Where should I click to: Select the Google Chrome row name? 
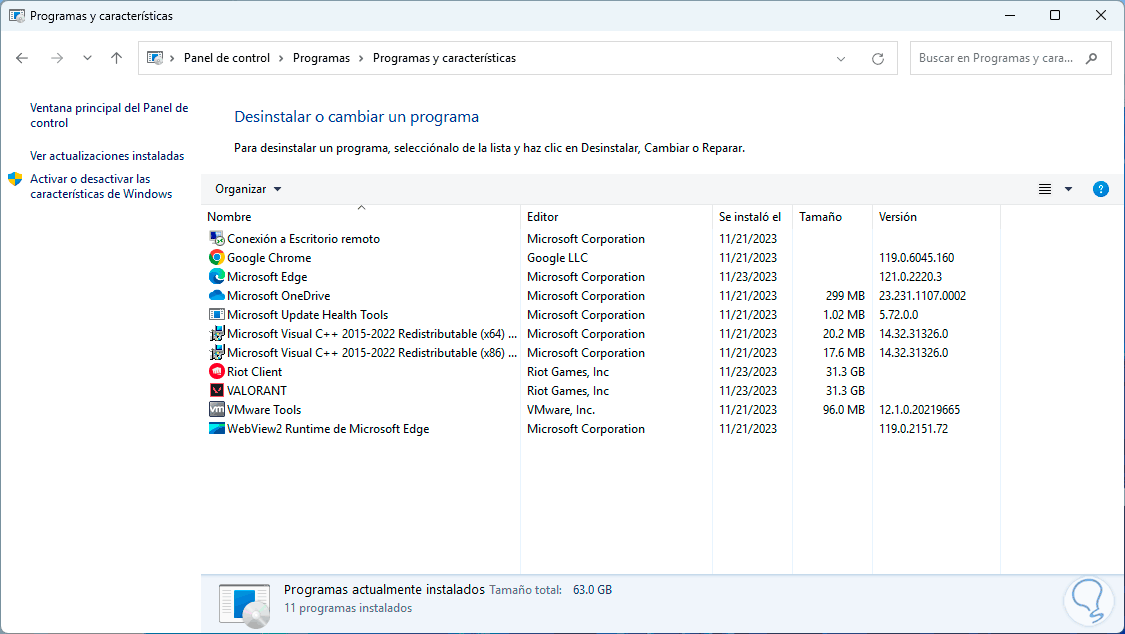coord(269,257)
